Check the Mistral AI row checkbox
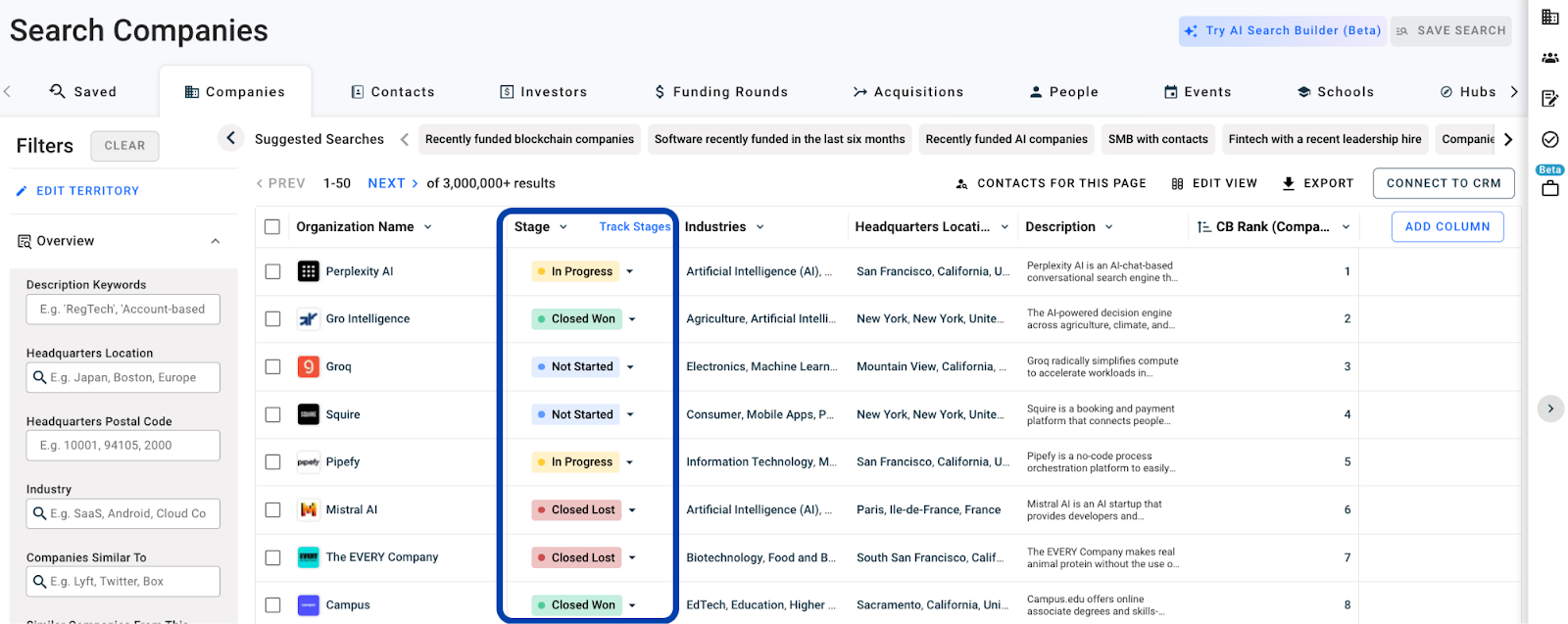 coord(272,509)
